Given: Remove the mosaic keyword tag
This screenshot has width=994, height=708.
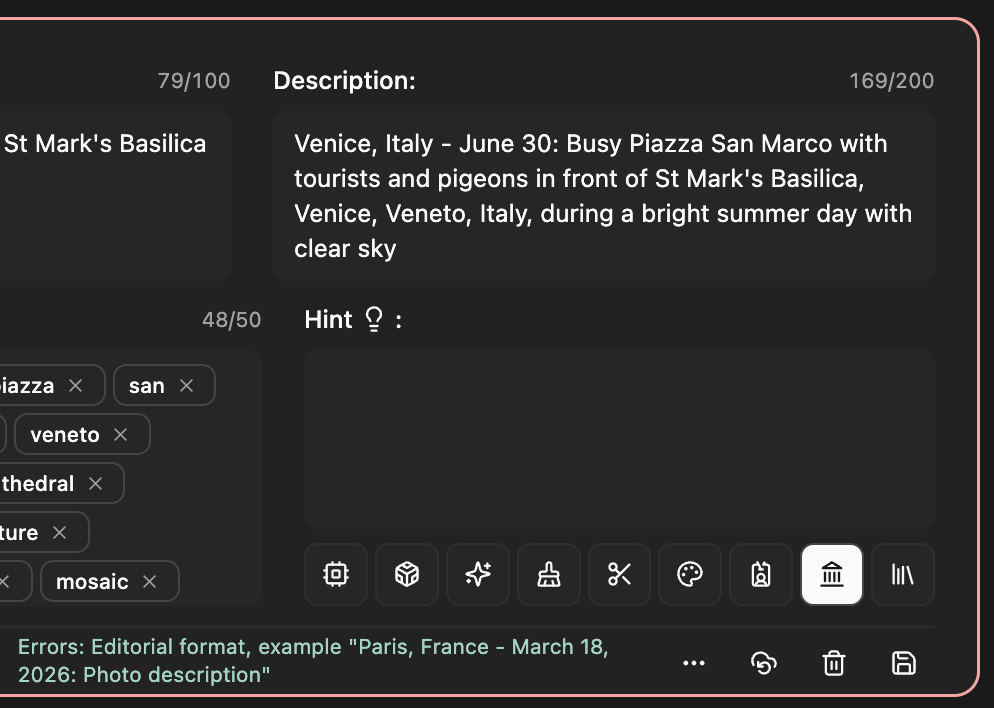Looking at the screenshot, I should click(149, 581).
